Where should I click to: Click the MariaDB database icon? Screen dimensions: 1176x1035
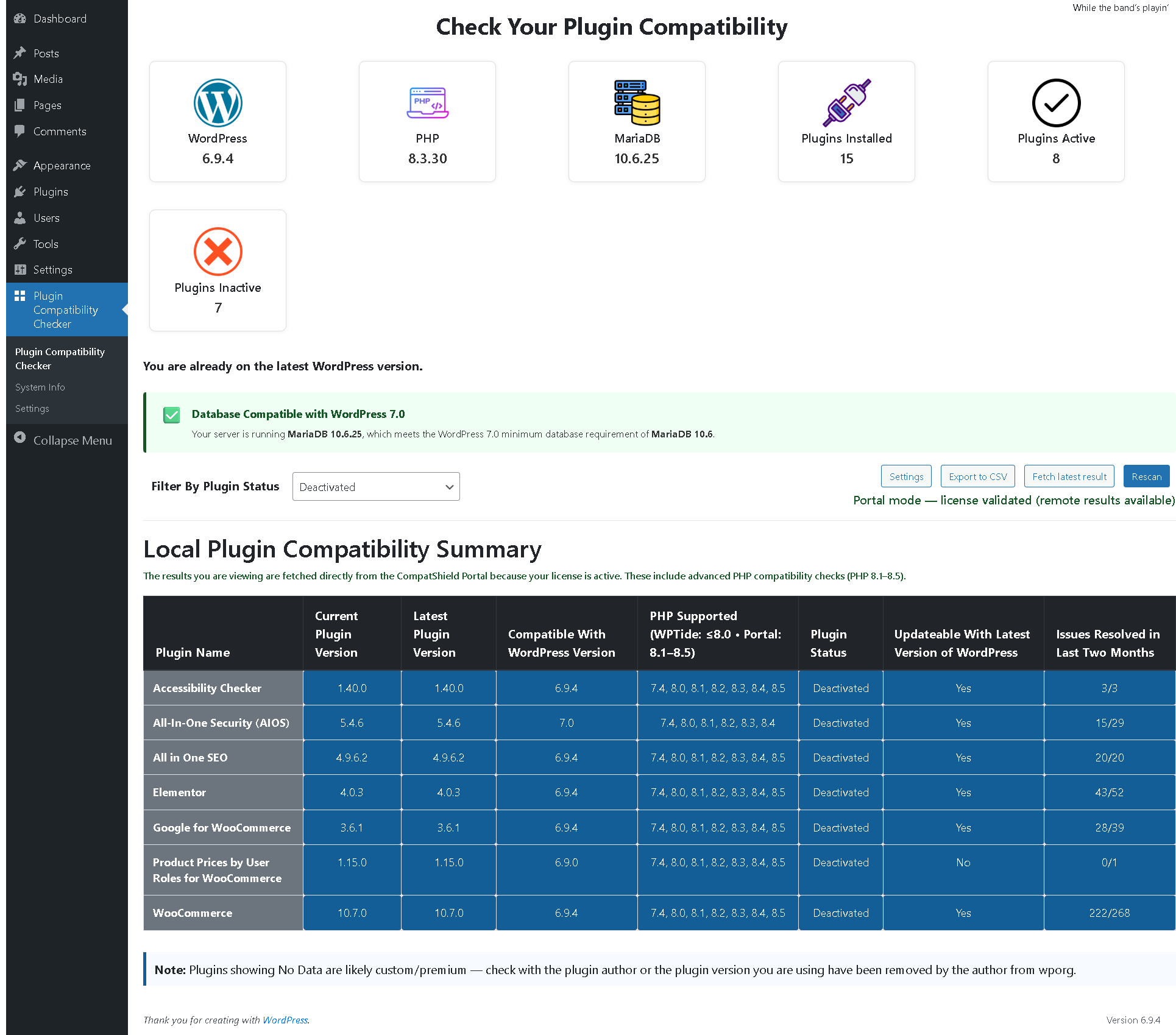pyautogui.click(x=637, y=103)
